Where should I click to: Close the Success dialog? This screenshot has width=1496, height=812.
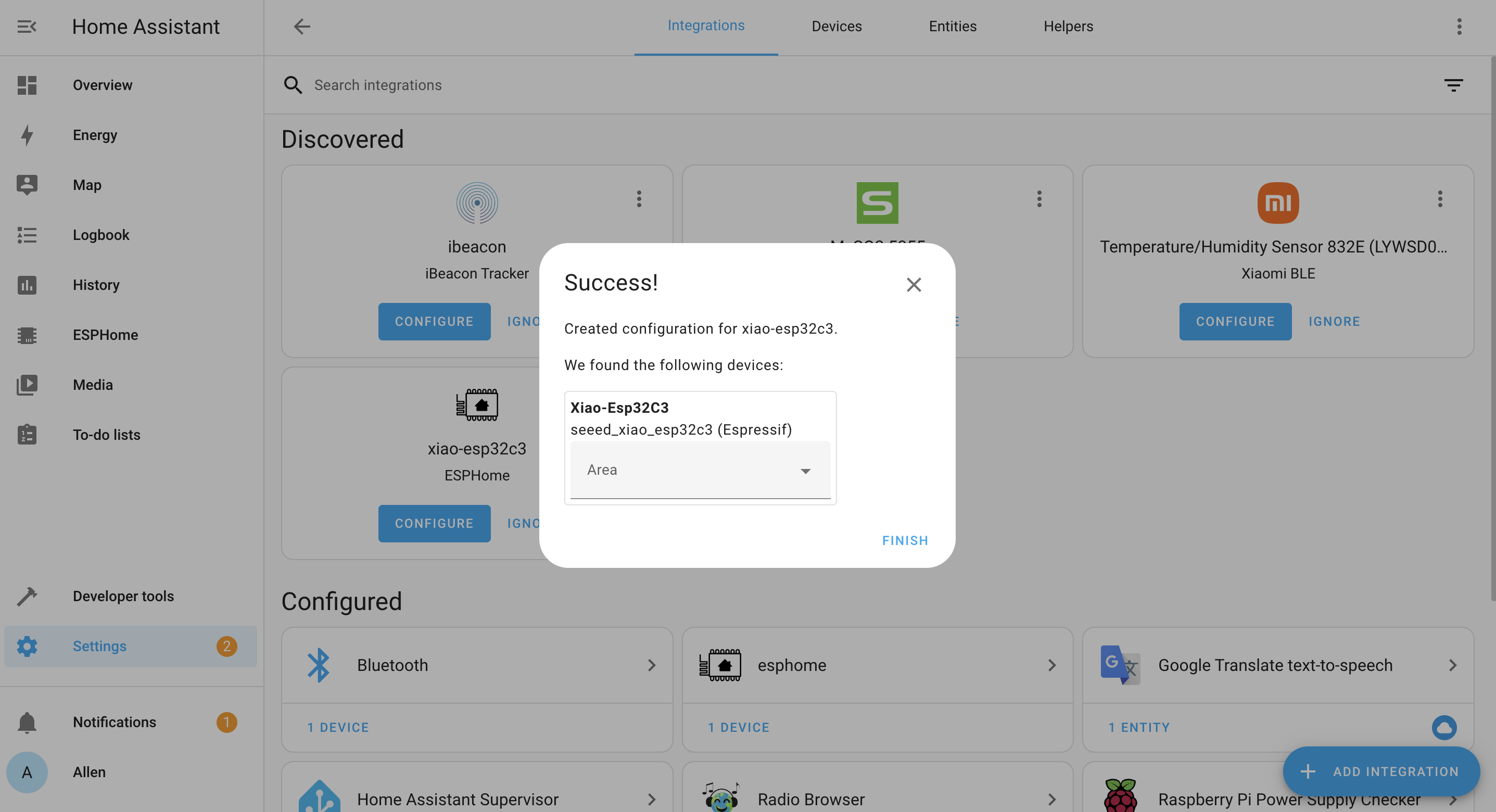(x=914, y=285)
